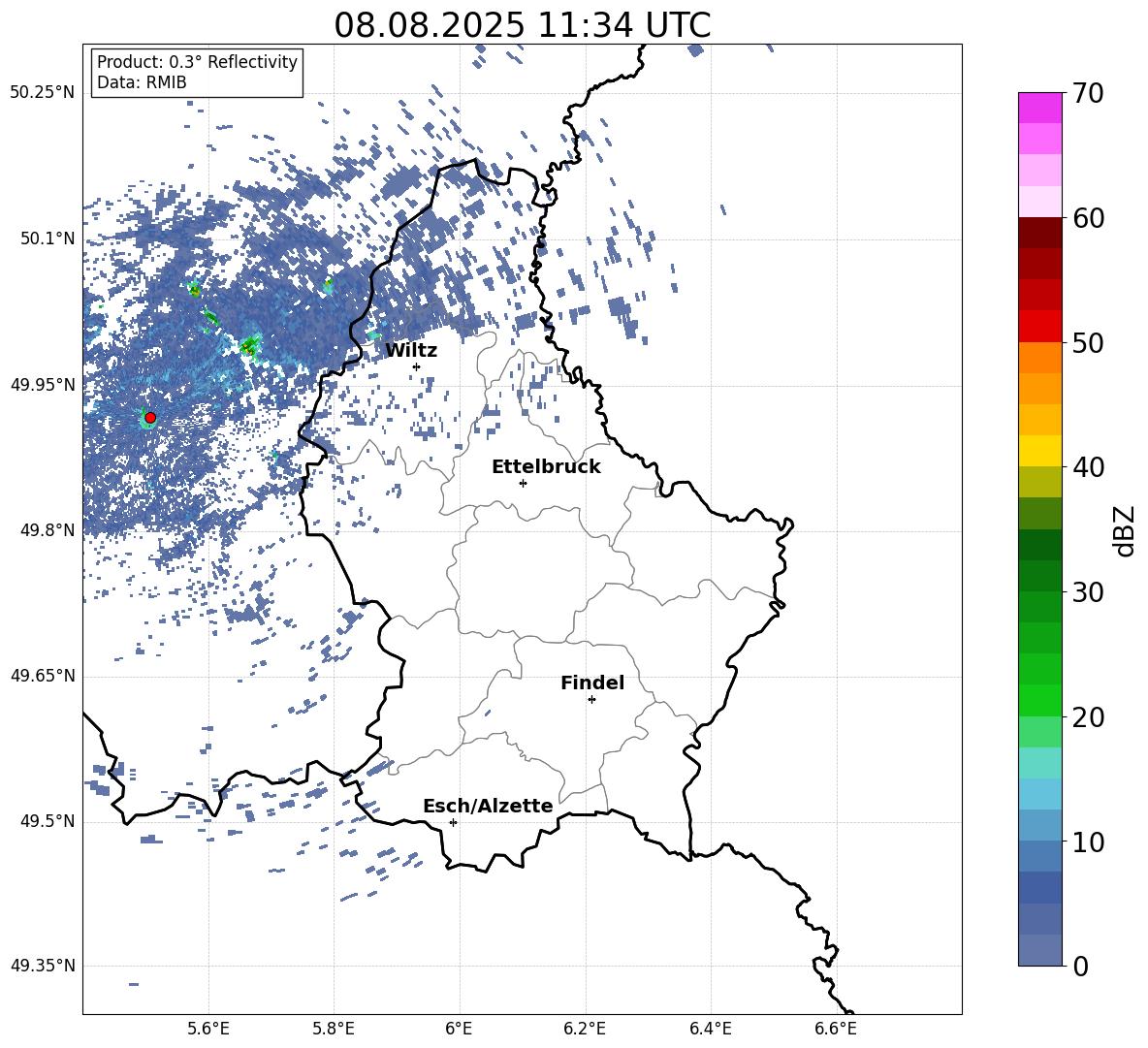The image size is (1148, 1048).
Task: Click the Ettelbruck station cross marker
Action: pyautogui.click(x=523, y=483)
